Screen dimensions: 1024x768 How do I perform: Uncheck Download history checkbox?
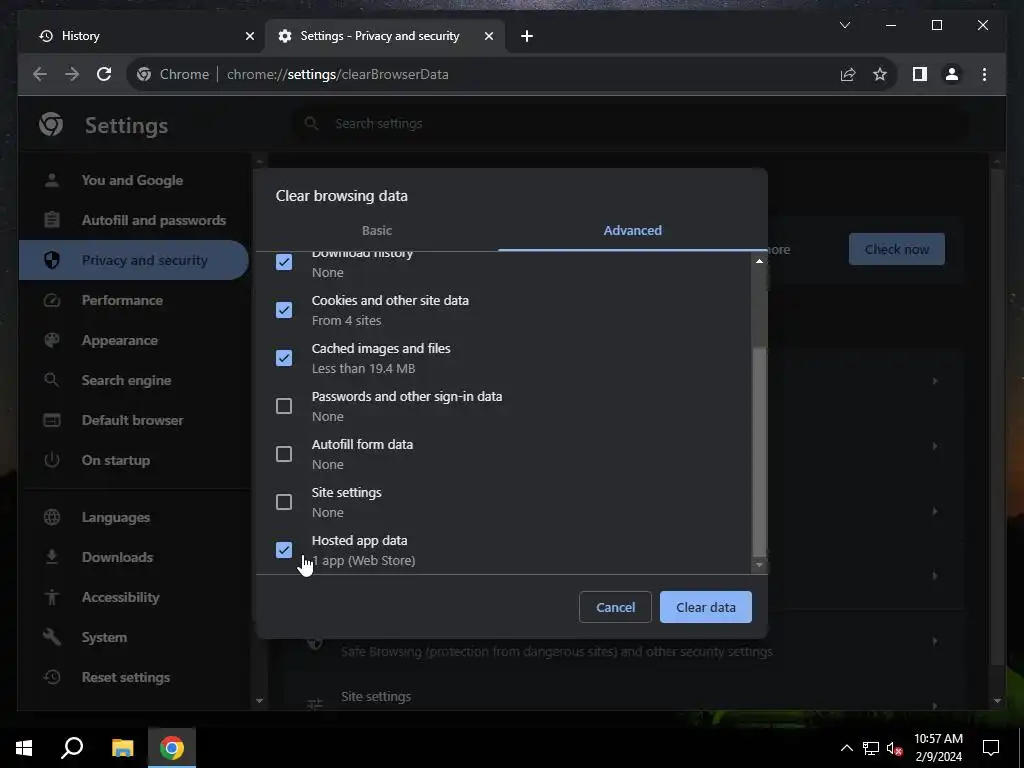coord(283,262)
